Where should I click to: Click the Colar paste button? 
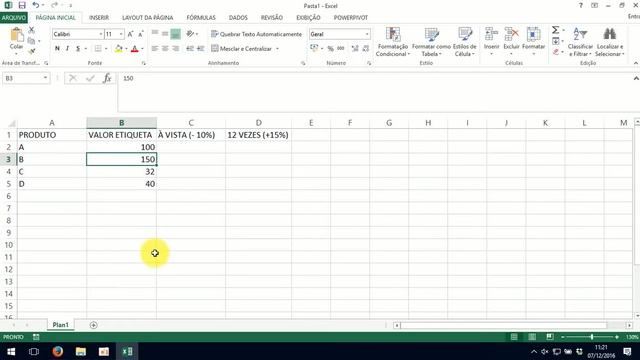tap(16, 39)
